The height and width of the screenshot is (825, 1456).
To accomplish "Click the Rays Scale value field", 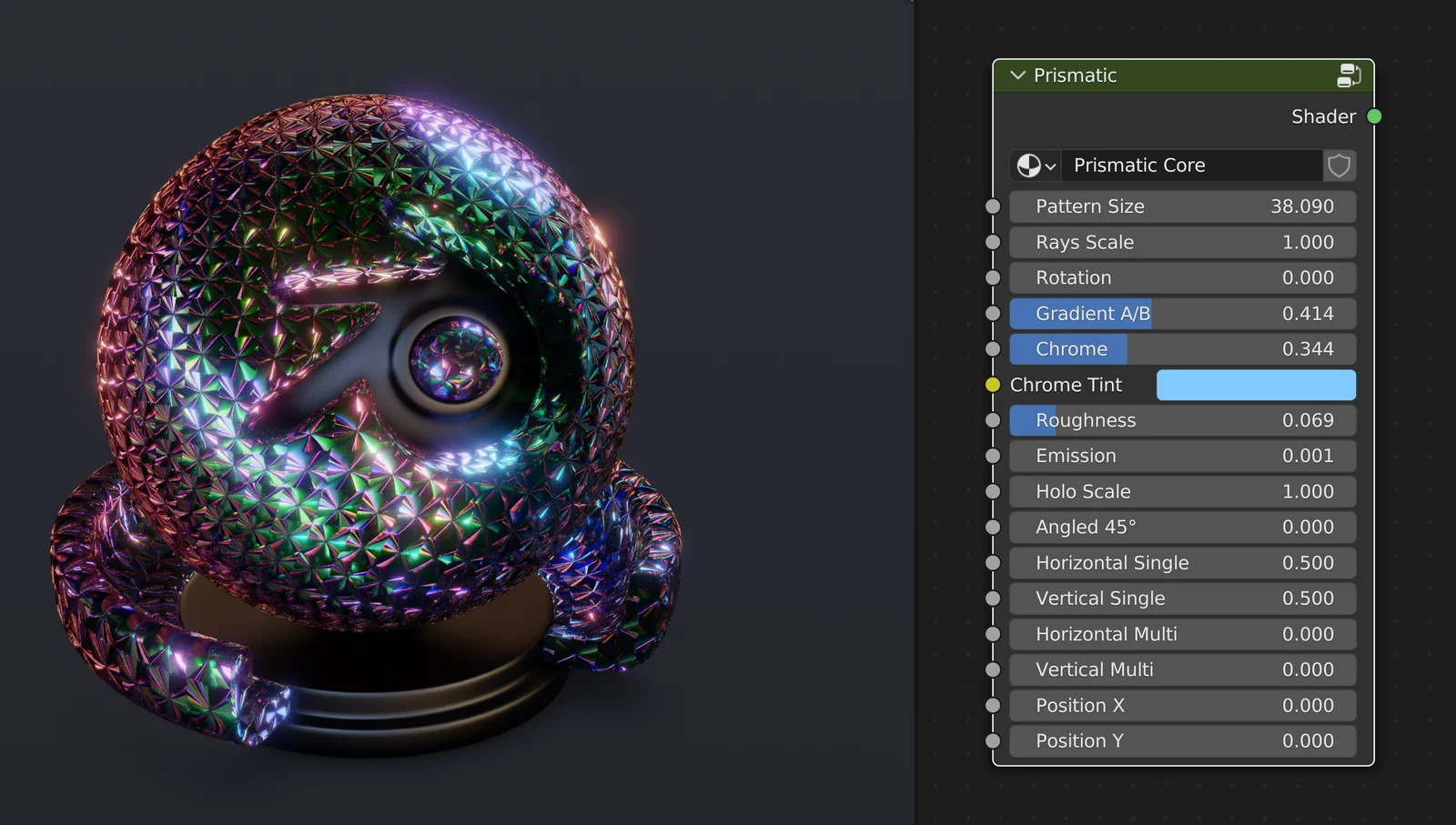I will click(1183, 242).
